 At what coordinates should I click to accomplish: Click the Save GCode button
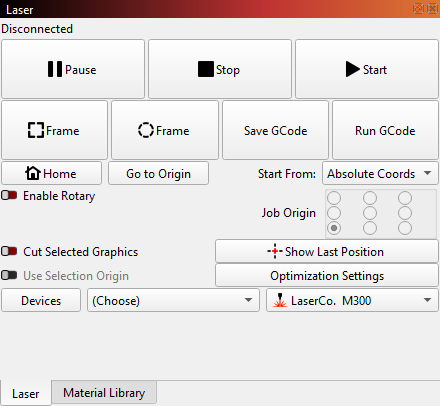(x=275, y=130)
